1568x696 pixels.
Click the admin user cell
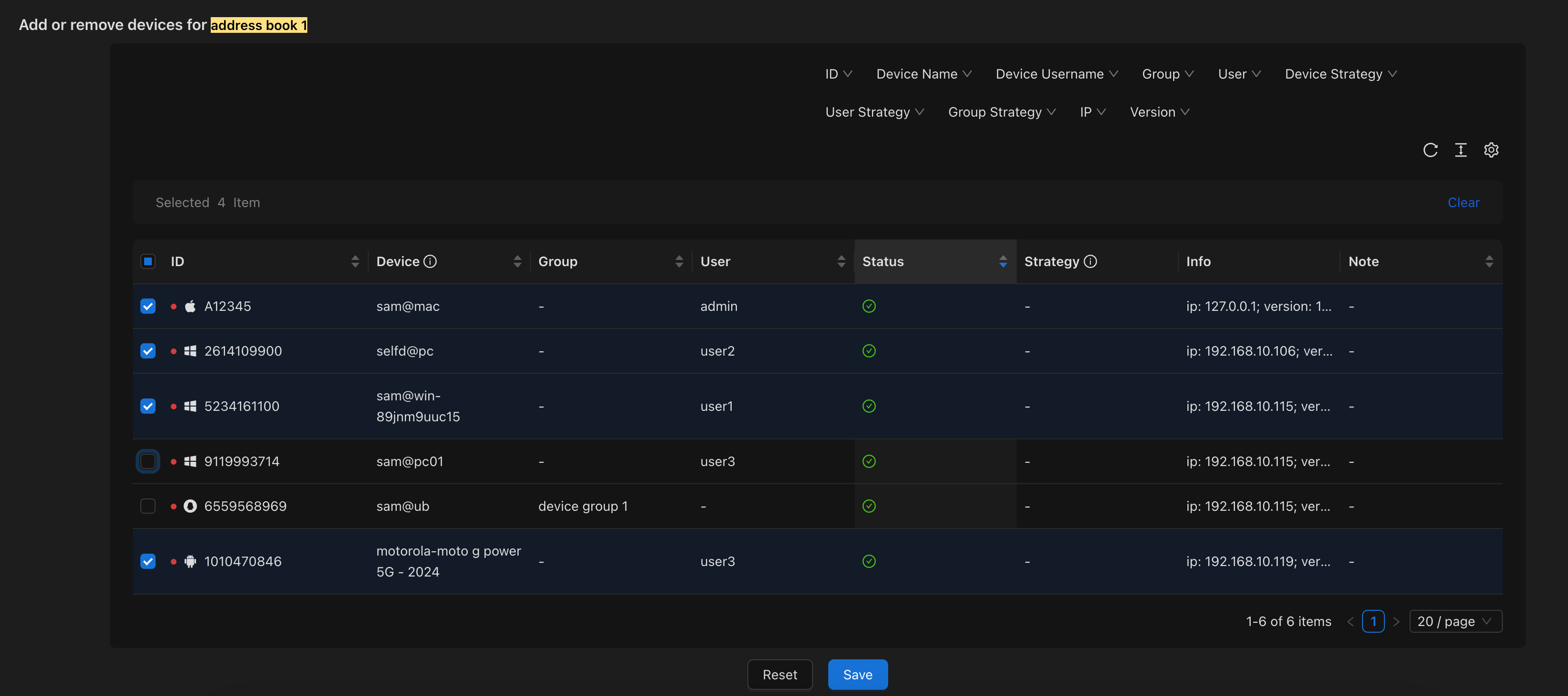pyautogui.click(x=719, y=306)
